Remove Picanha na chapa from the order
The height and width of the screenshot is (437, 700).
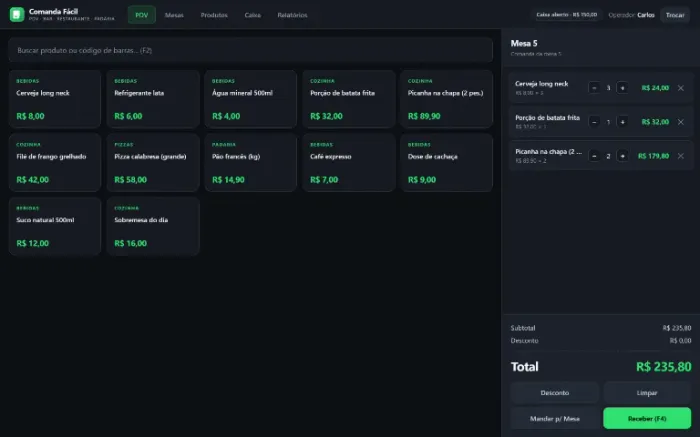coord(680,156)
